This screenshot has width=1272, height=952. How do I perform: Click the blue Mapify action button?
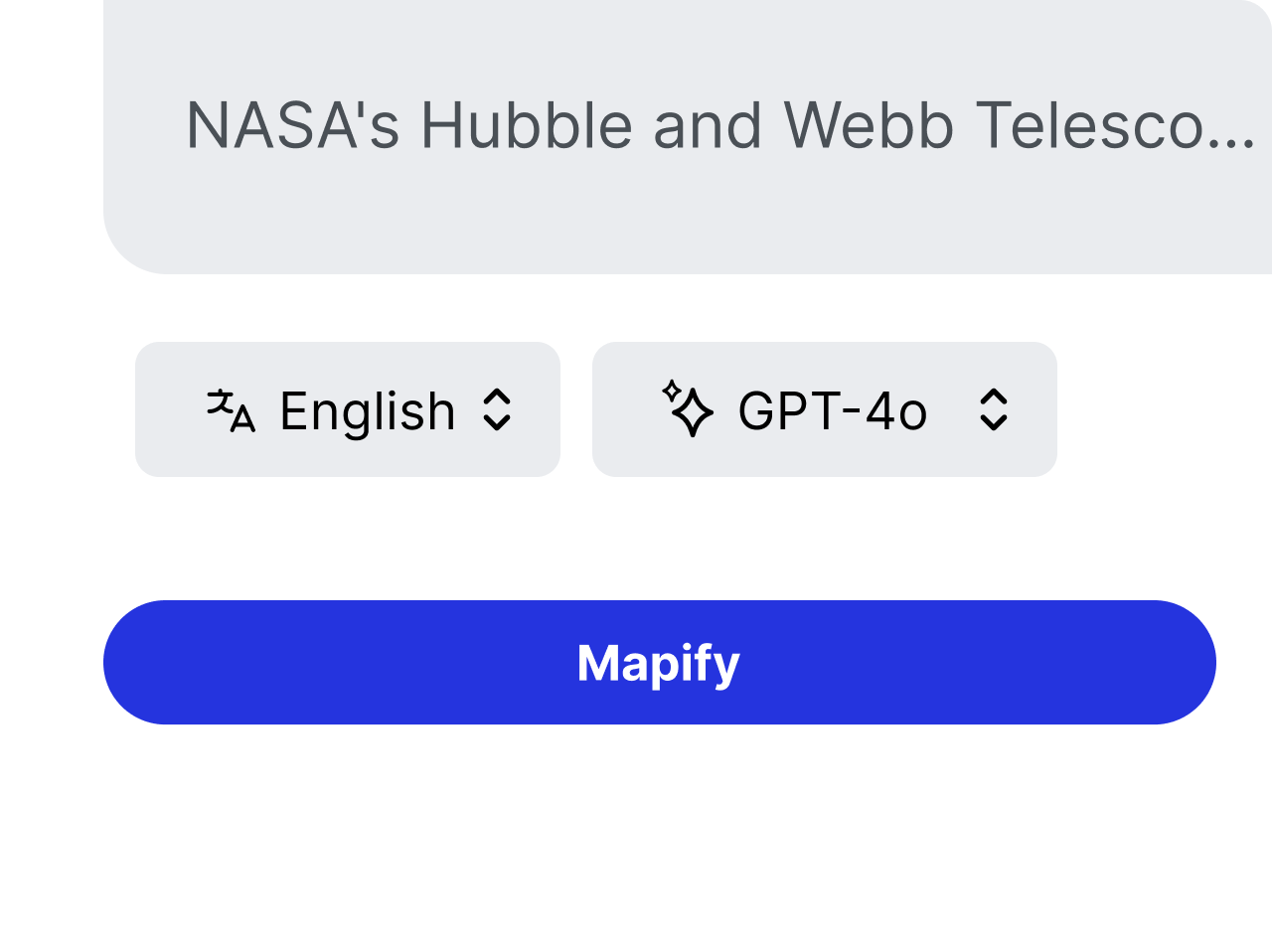[659, 662]
